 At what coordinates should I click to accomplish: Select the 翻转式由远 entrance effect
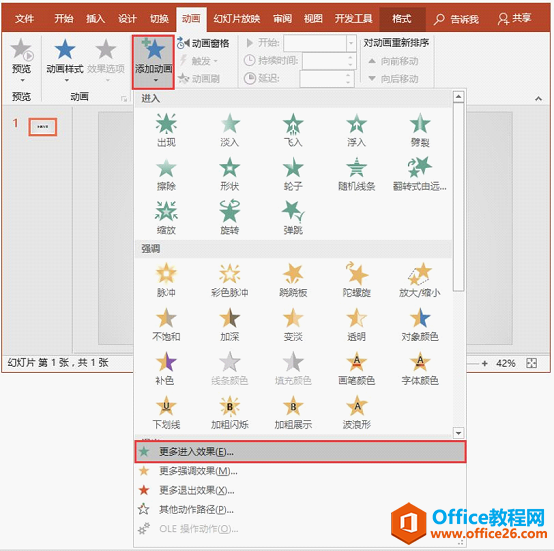[x=420, y=174]
